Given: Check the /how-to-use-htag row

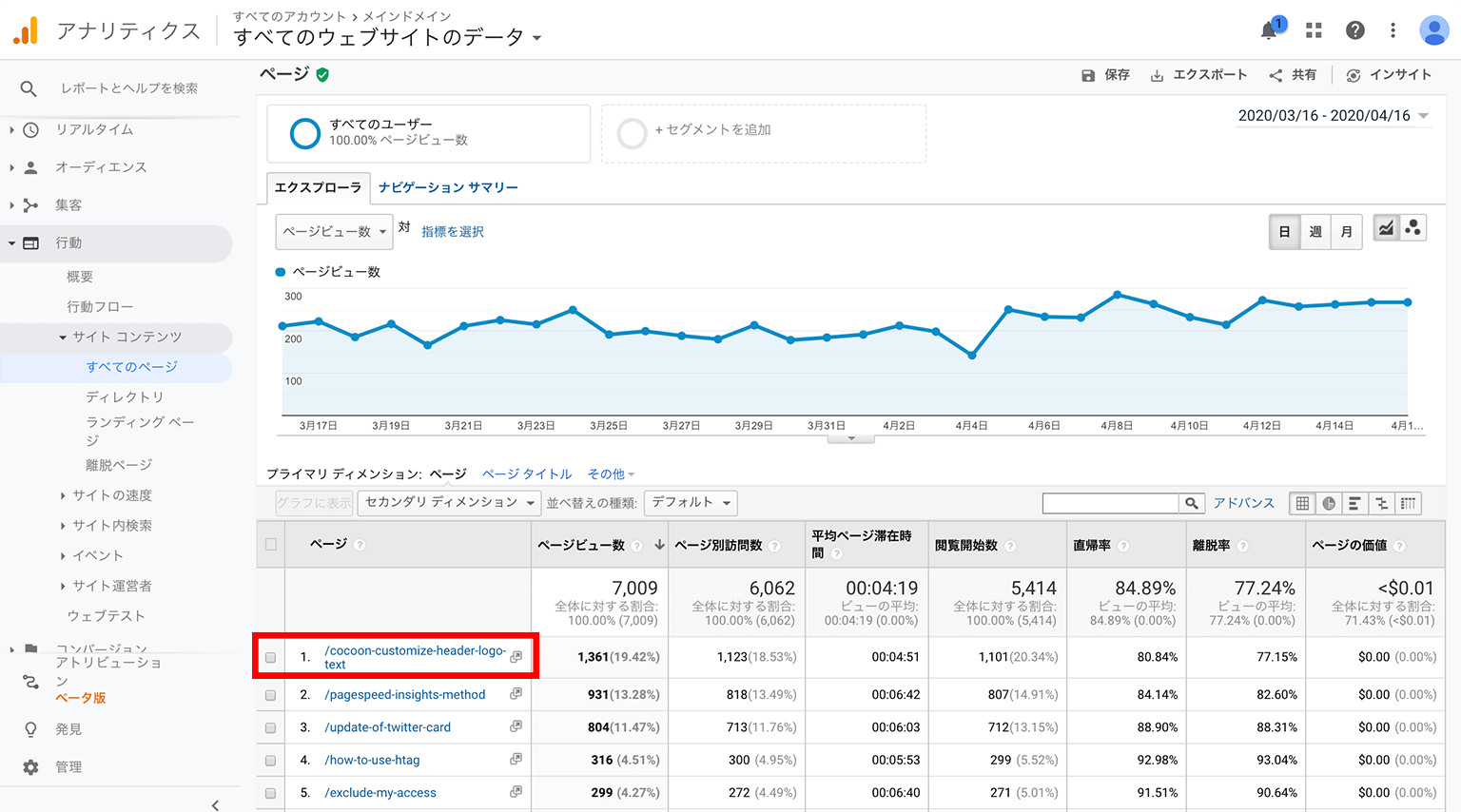Looking at the screenshot, I should [271, 760].
